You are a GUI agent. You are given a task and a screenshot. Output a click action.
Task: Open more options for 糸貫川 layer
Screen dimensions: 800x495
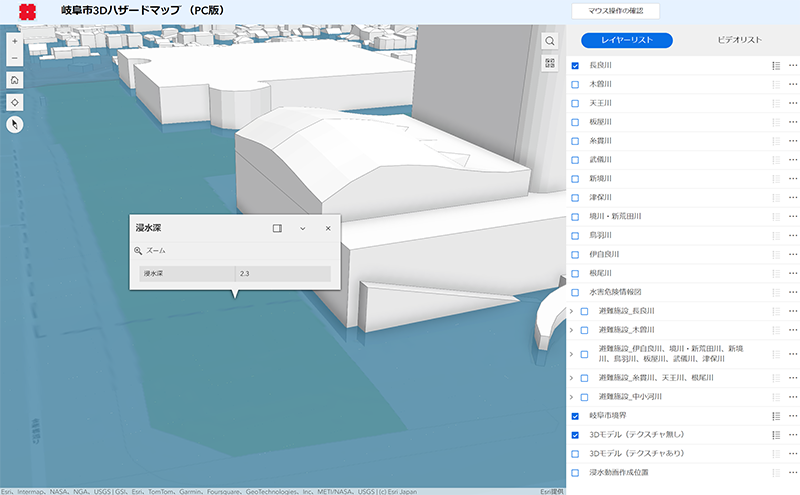tap(792, 141)
